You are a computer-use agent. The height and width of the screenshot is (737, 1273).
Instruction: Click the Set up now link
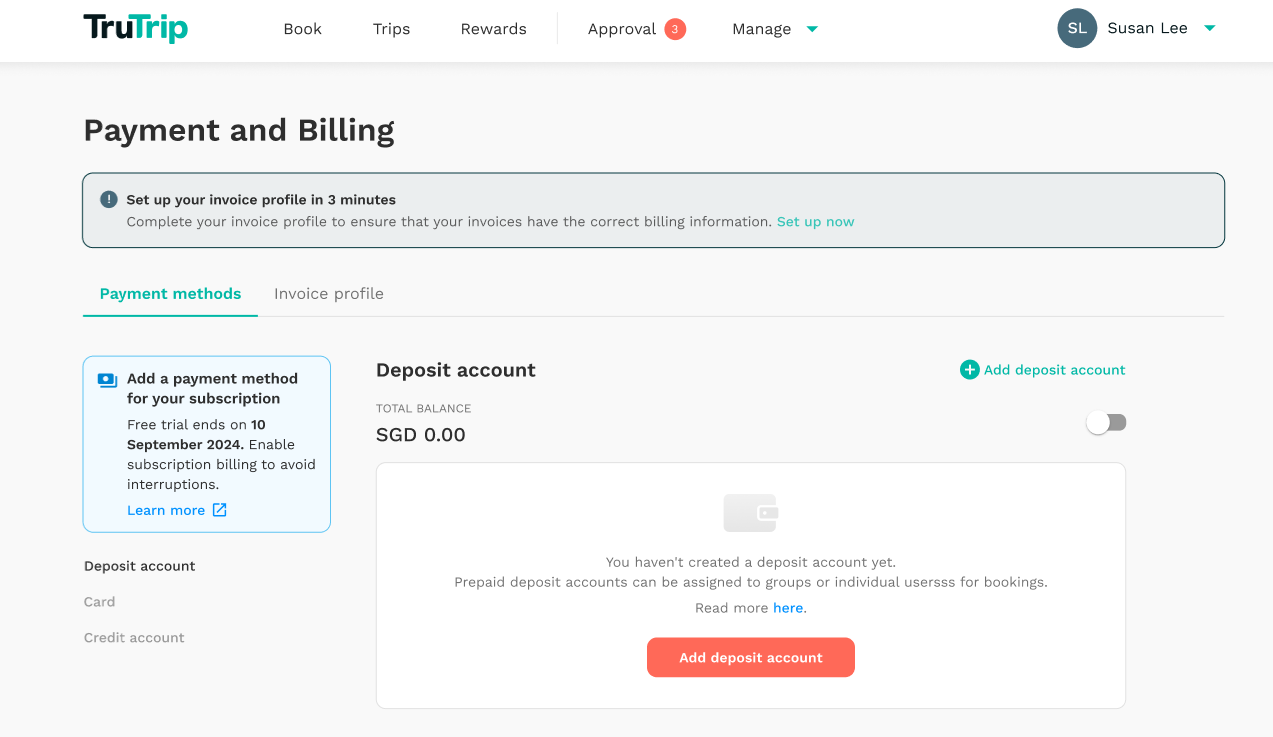click(815, 221)
